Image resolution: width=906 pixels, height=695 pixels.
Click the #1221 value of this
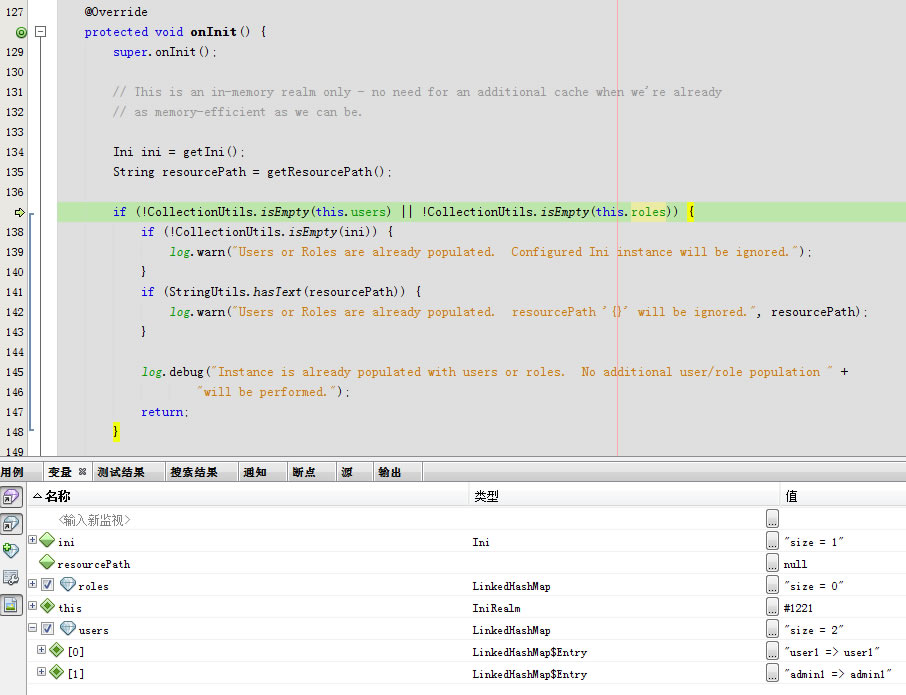click(x=798, y=608)
